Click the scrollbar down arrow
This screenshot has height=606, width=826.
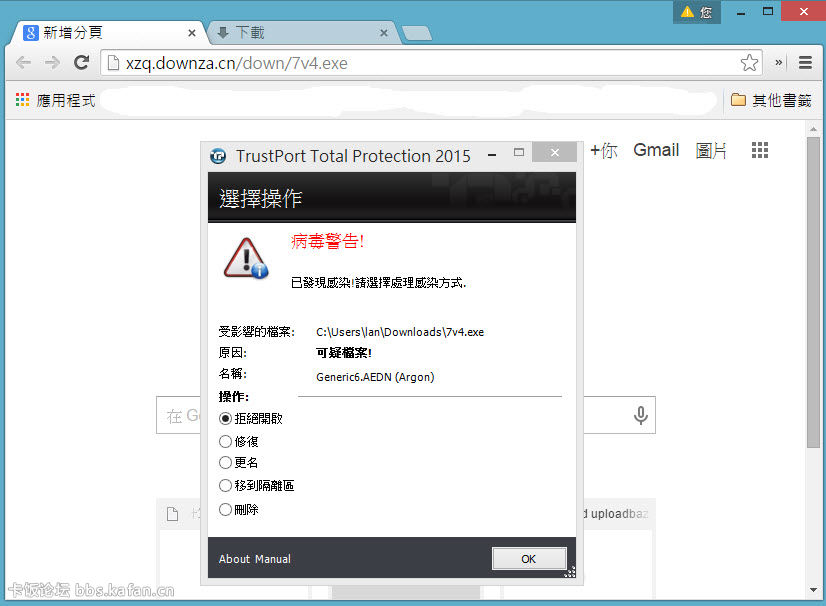[x=813, y=590]
